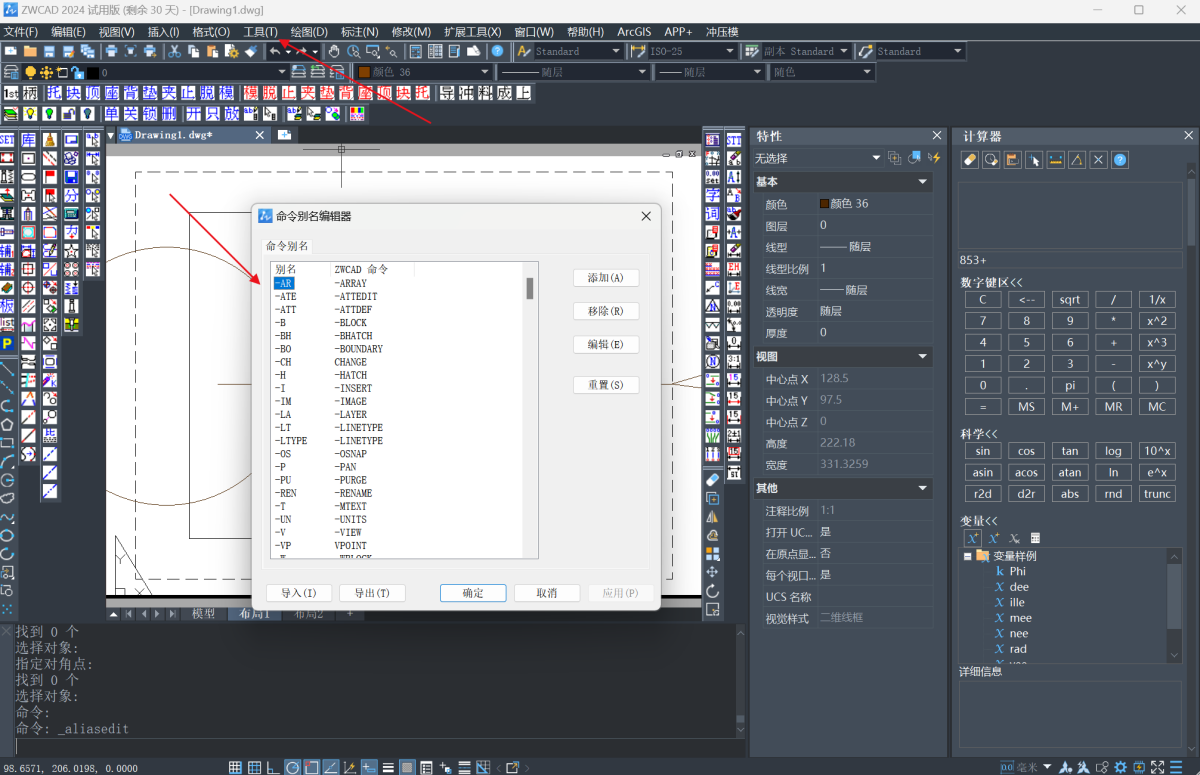Image resolution: width=1200 pixels, height=775 pixels.
Task: Click the 导出(T) button
Action: click(x=372, y=593)
